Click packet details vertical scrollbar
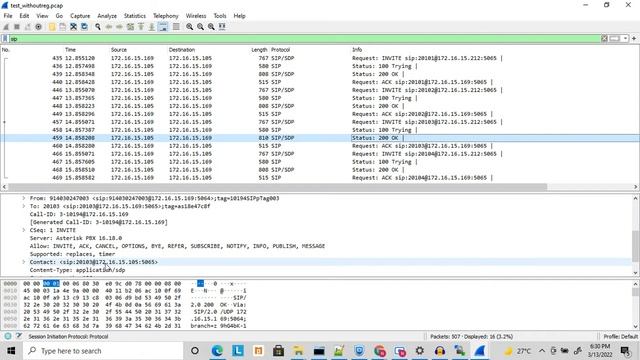 click(x=636, y=246)
